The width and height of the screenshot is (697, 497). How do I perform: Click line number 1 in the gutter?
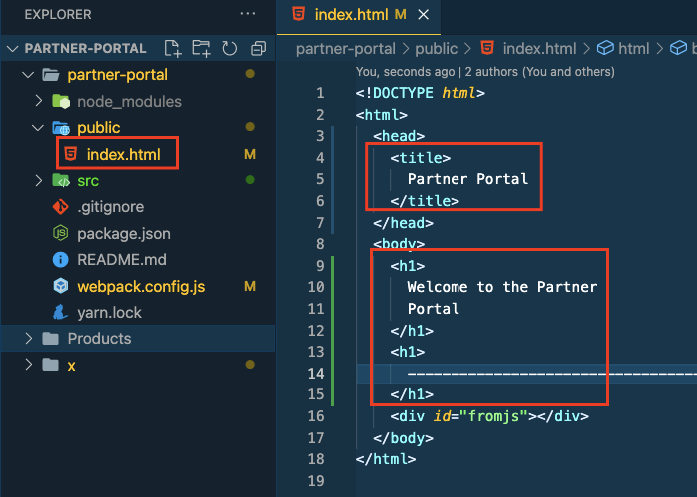(x=320, y=93)
